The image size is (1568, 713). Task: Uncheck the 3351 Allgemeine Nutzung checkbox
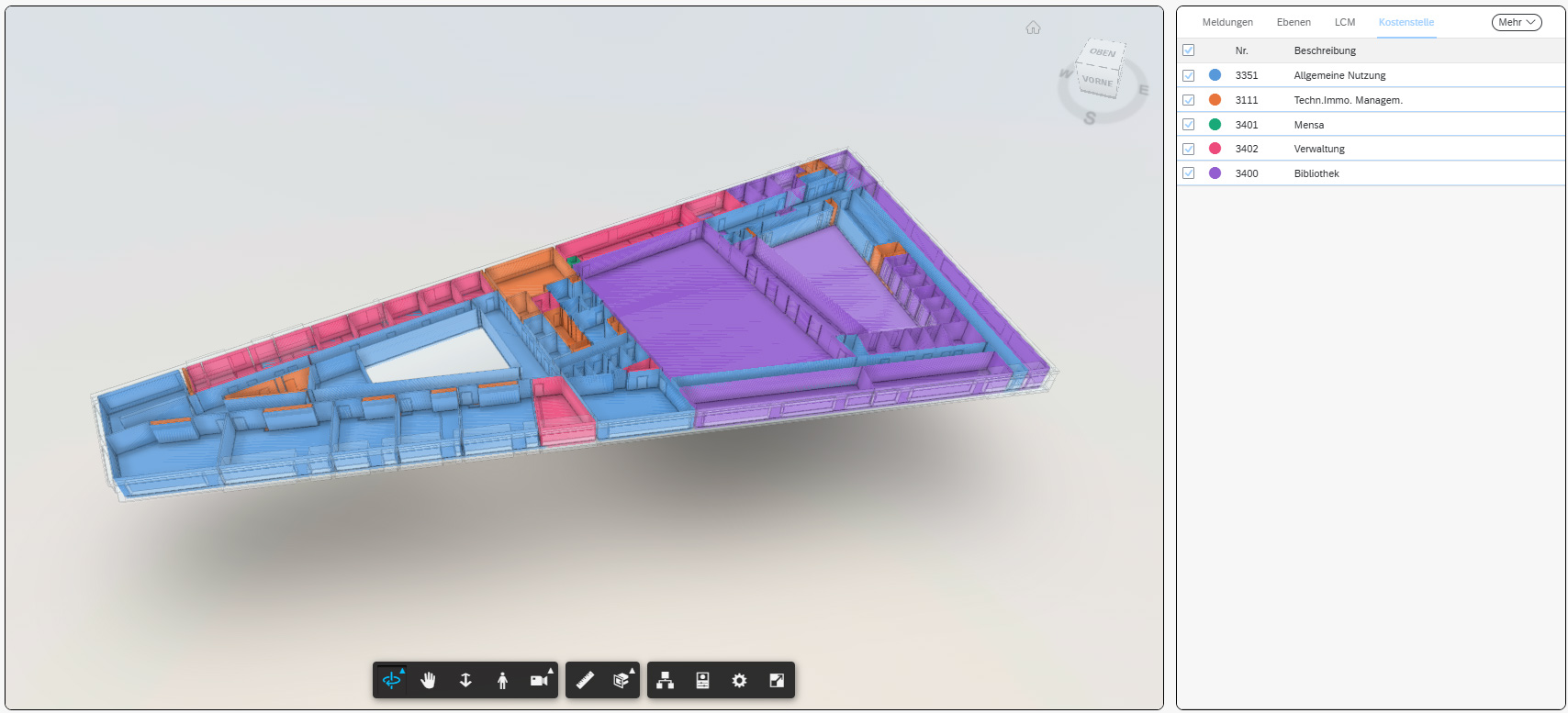(1189, 75)
